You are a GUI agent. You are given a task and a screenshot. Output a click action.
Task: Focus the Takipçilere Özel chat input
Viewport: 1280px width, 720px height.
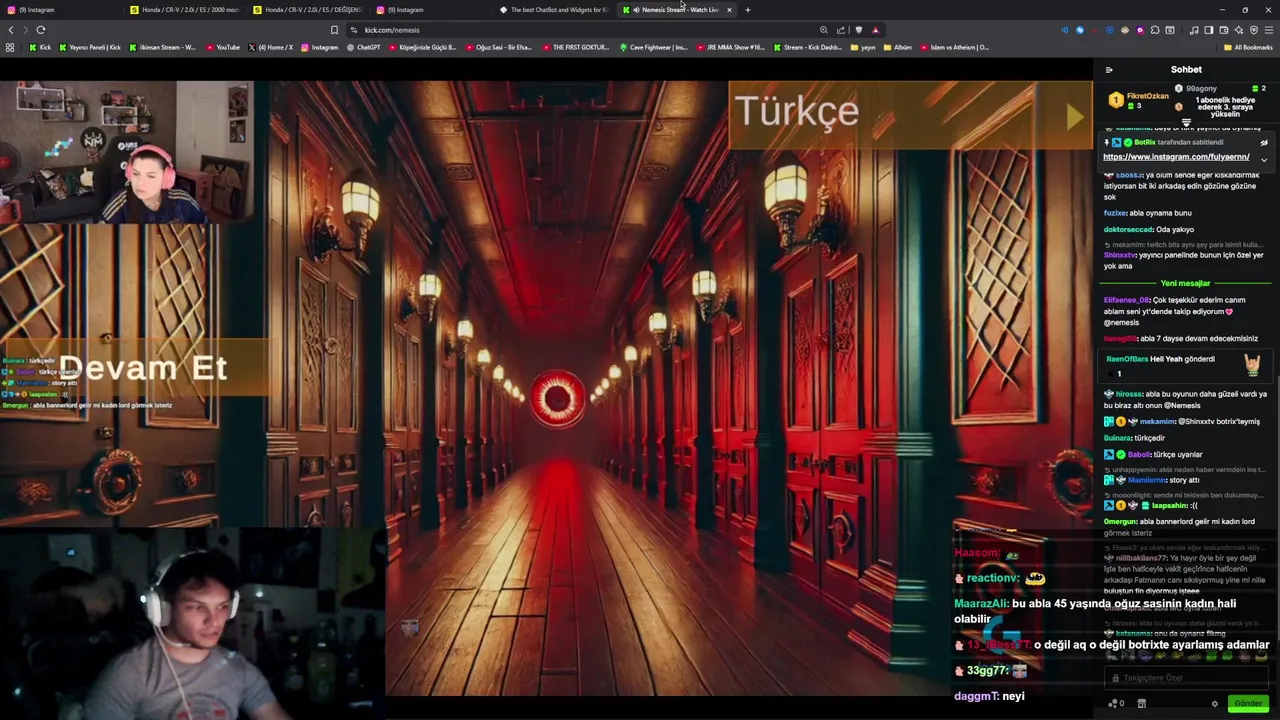[1187, 678]
